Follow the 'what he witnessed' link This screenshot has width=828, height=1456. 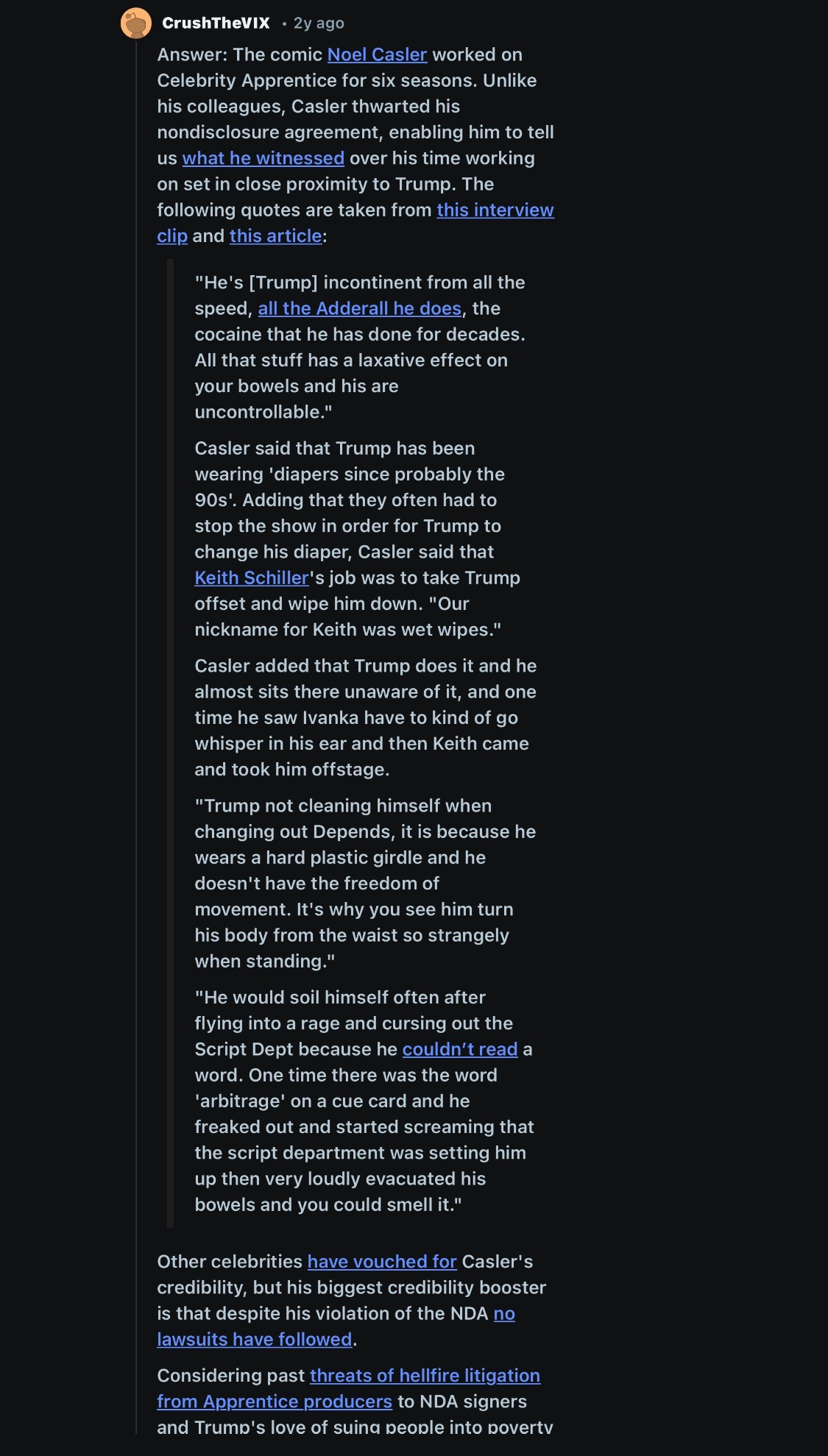tap(263, 159)
